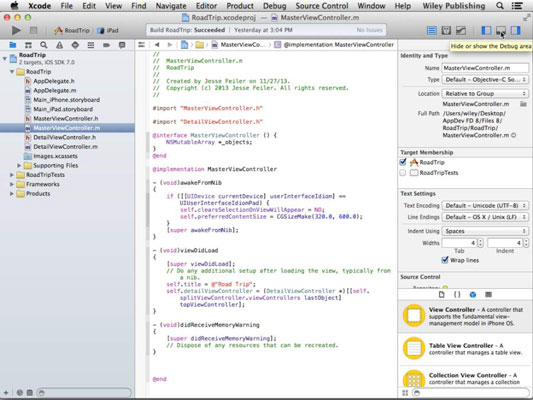Check RoadTripTests target membership
Image resolution: width=533 pixels, height=400 pixels.
pyautogui.click(x=403, y=173)
